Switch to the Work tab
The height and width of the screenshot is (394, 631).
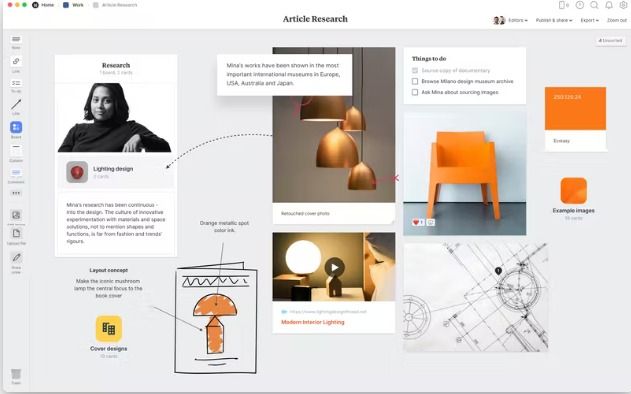tap(73, 5)
